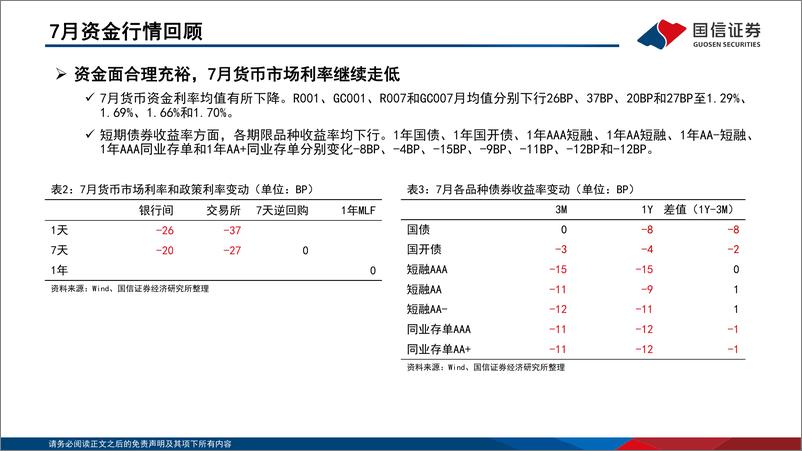Select the 差值 value -1 for 同业存单AA+
Screen dimensions: 802x451
[x=733, y=349]
